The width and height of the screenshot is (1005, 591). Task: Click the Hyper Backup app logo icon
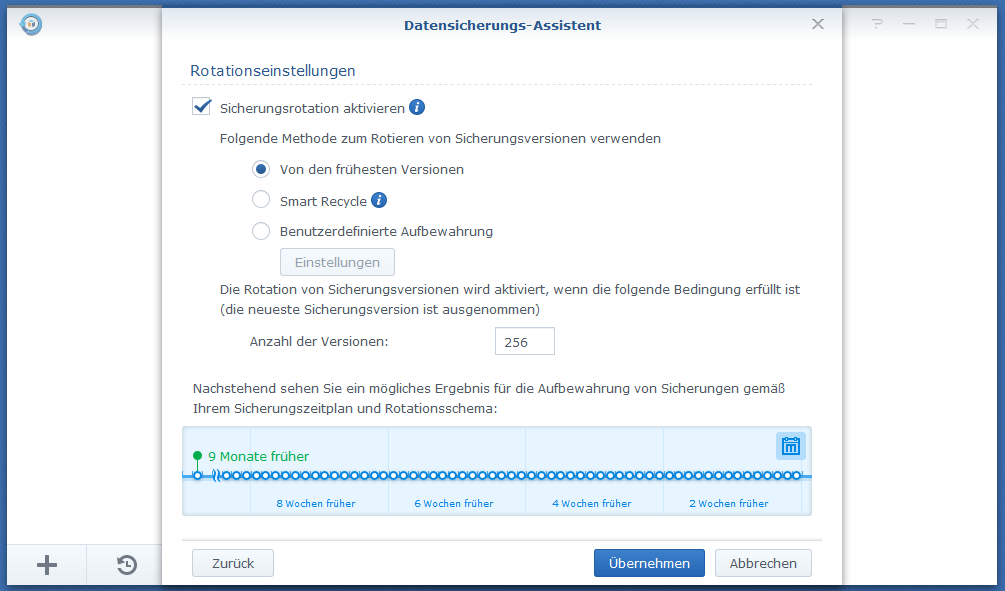(x=31, y=24)
